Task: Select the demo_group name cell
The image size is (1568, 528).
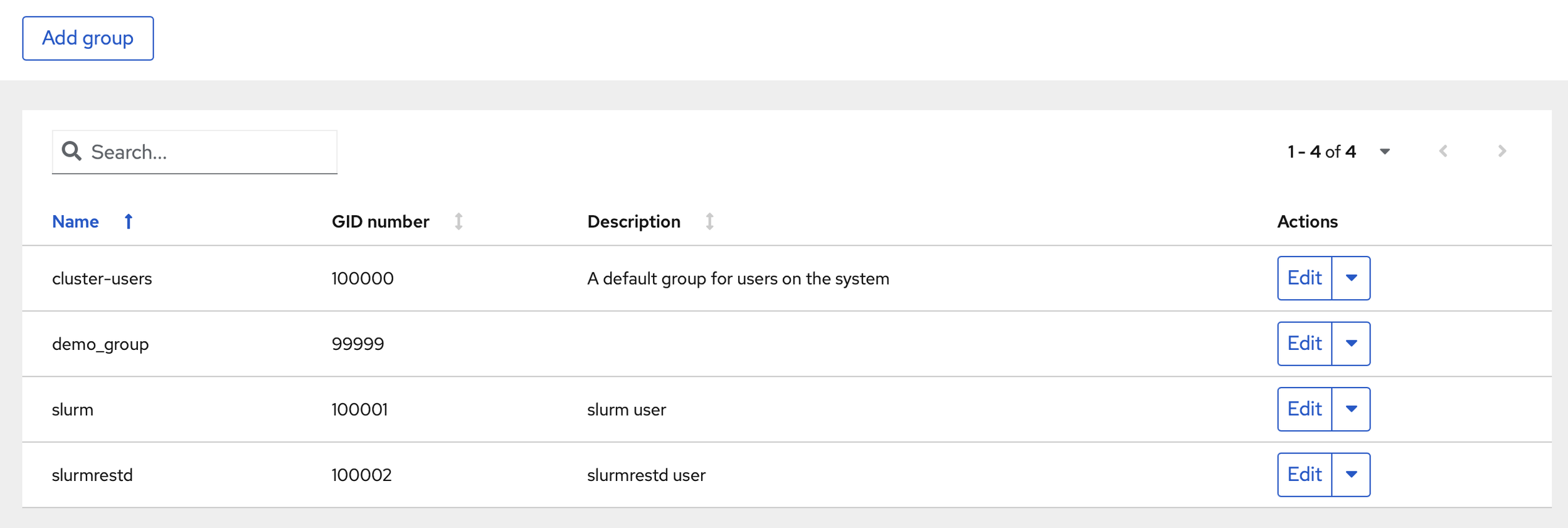Action: coord(100,344)
